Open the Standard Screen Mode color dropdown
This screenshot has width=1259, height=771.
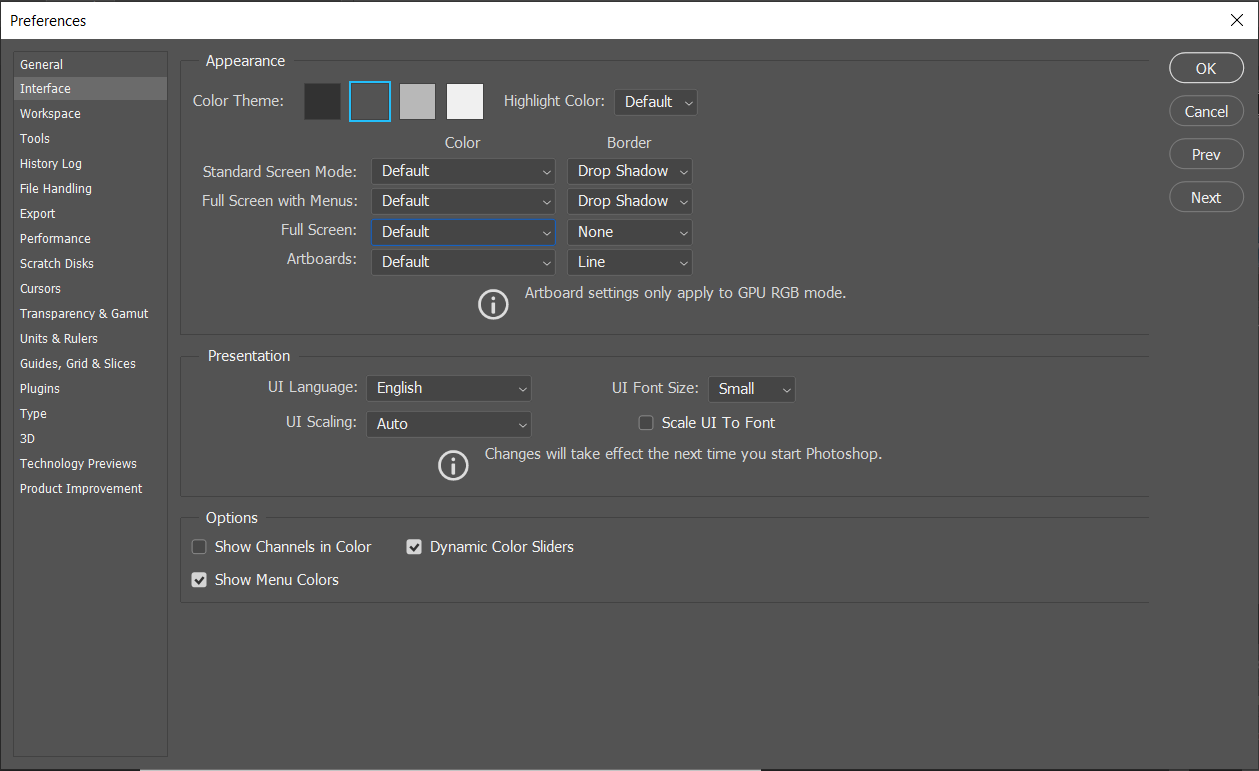tap(462, 171)
